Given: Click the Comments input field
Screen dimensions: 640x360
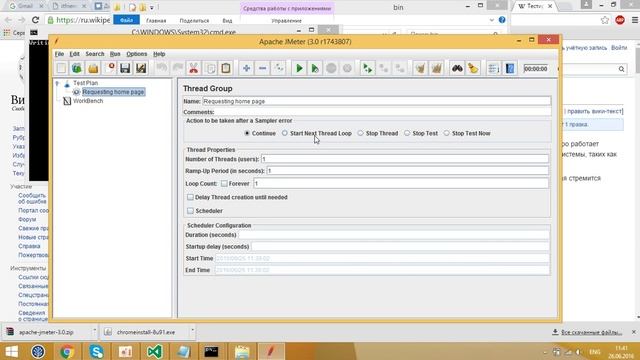Looking at the screenshot, I should pos(383,111).
